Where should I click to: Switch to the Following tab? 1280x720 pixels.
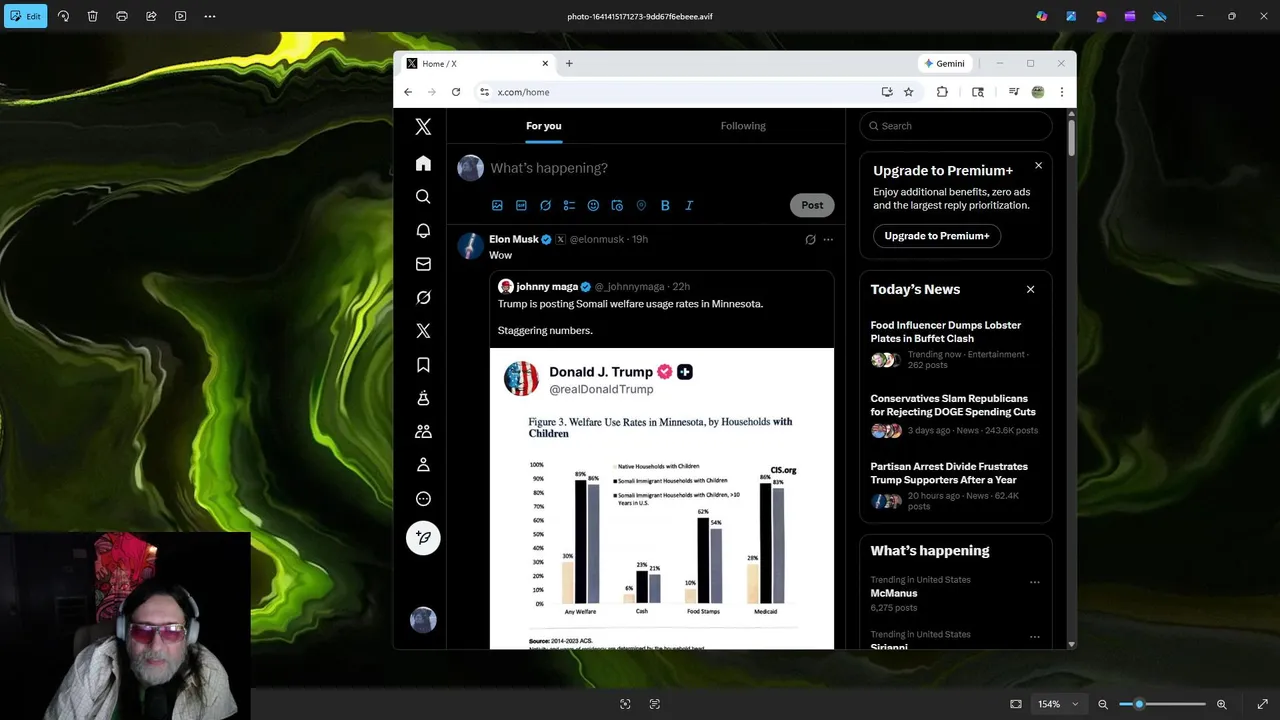point(743,126)
